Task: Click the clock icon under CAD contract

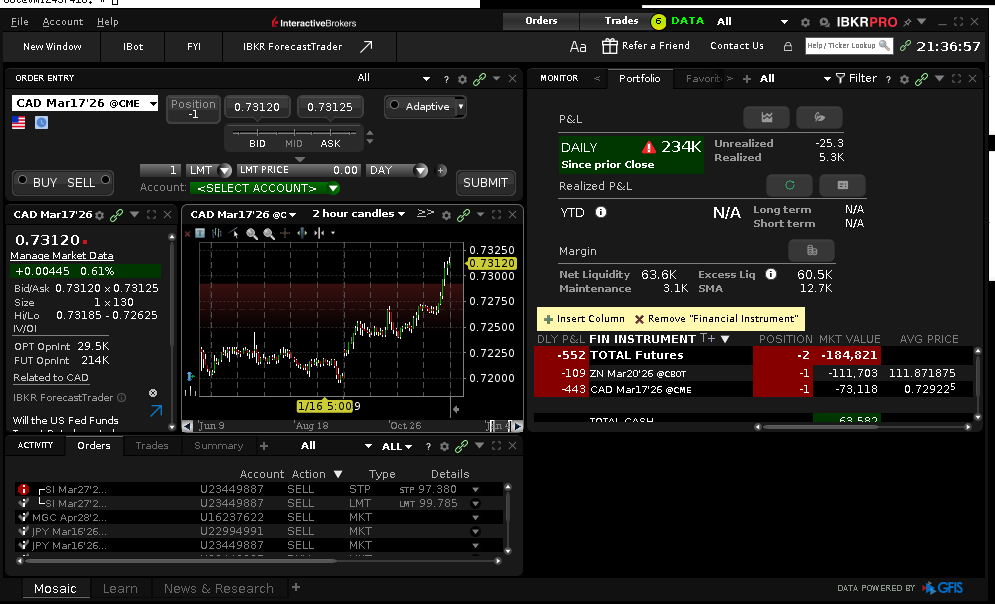Action: pos(41,122)
